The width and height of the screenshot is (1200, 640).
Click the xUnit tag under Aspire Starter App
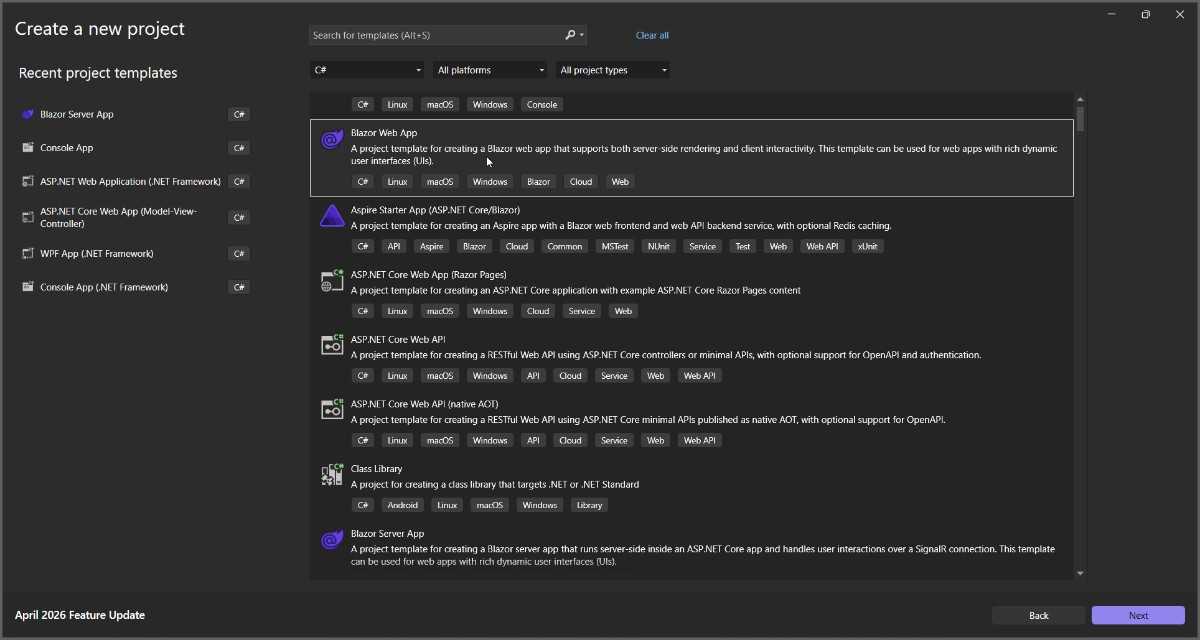866,246
